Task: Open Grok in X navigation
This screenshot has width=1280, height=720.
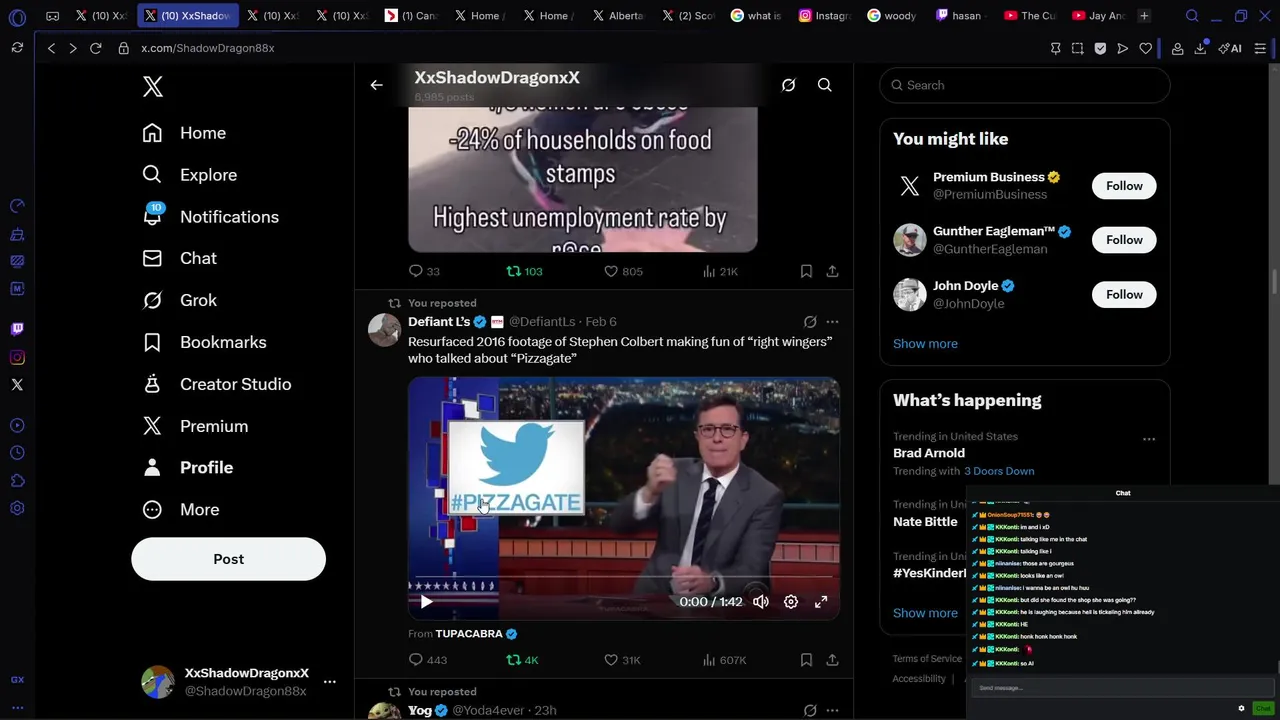Action: 179,300
